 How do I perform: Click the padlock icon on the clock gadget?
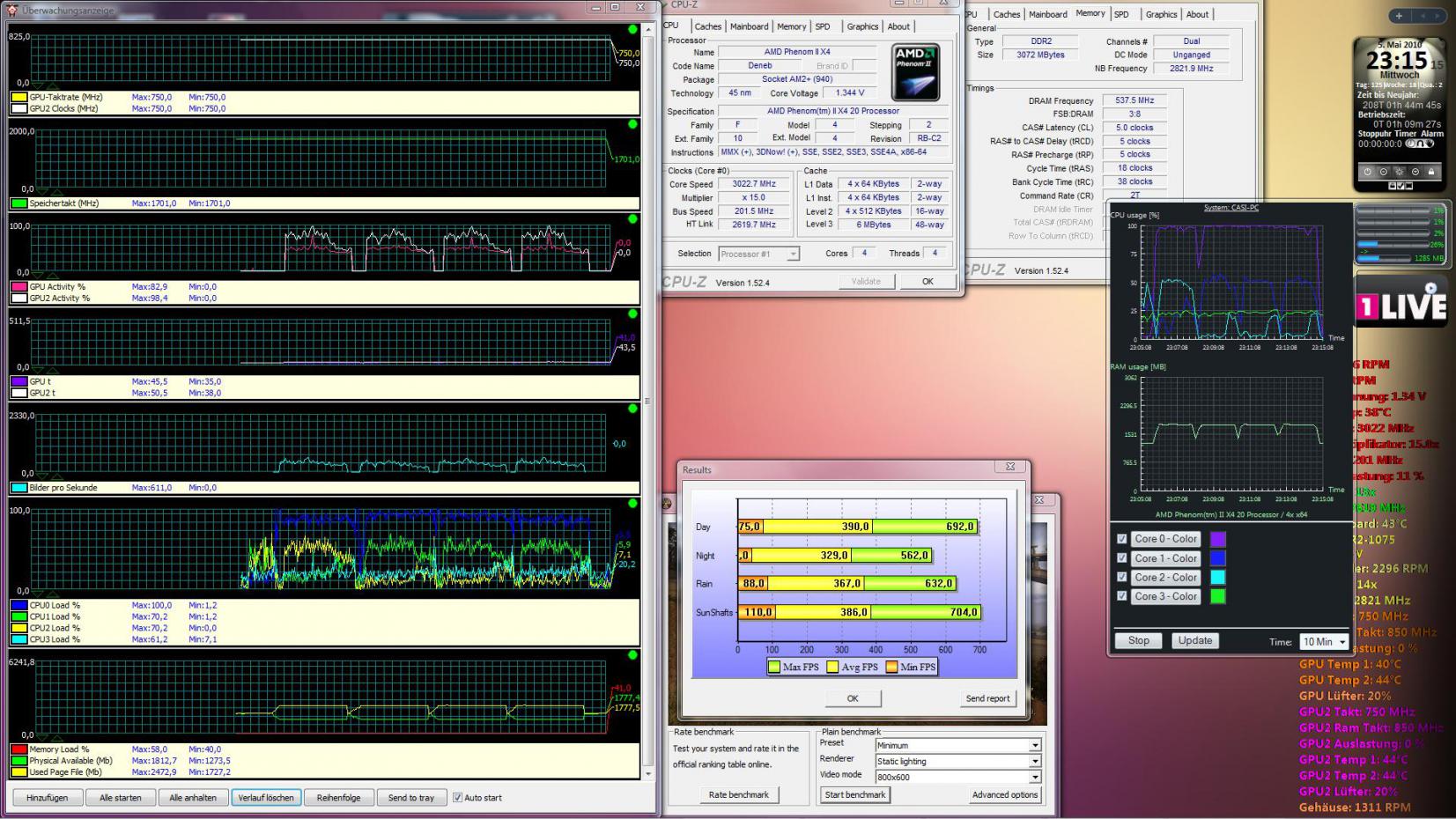[1431, 172]
